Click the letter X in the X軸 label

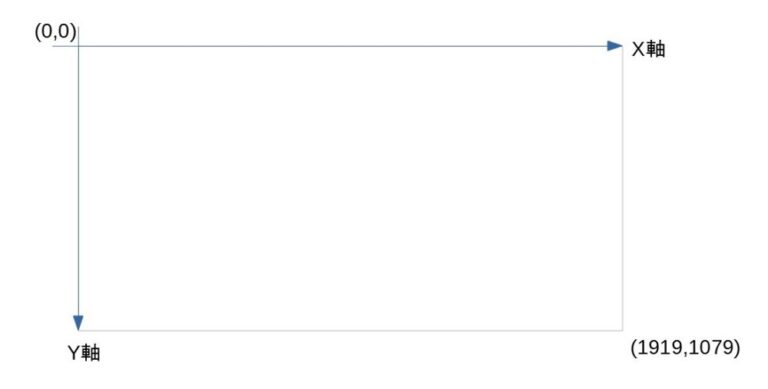pos(638,49)
